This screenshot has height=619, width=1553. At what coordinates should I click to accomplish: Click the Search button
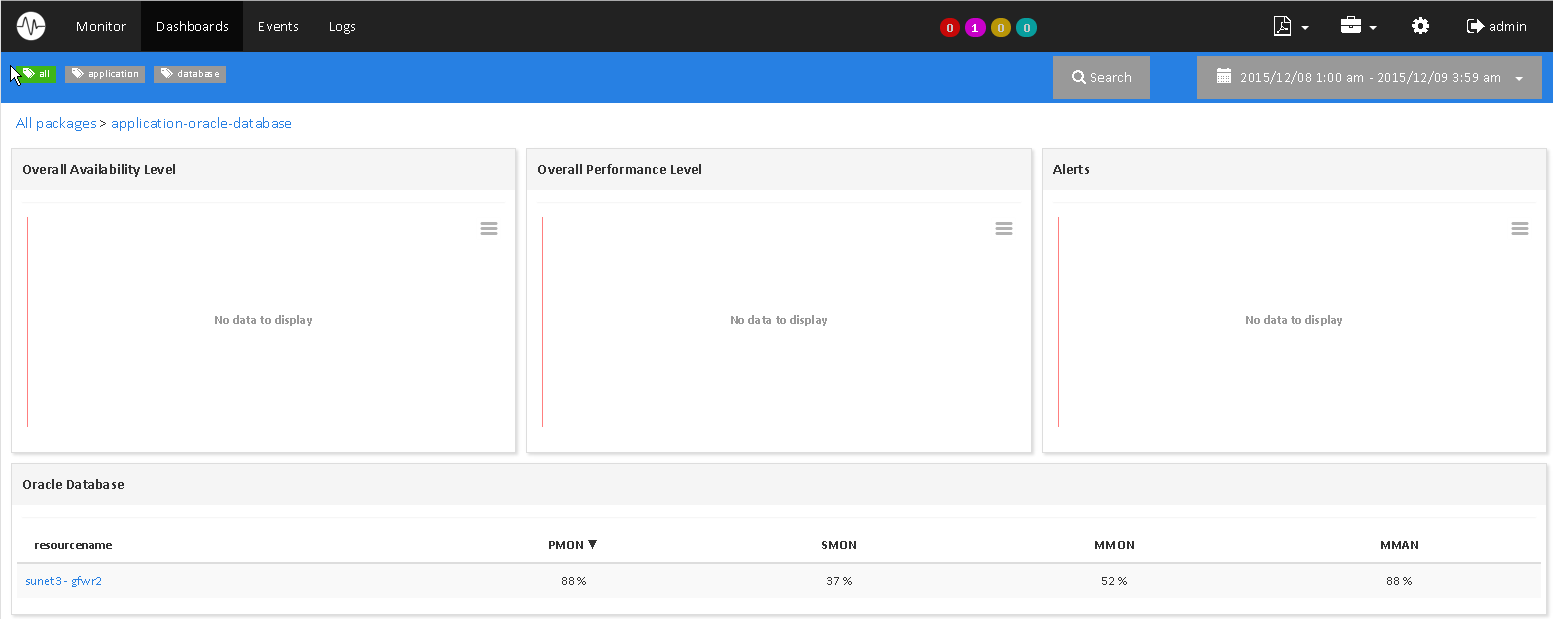coord(1101,78)
